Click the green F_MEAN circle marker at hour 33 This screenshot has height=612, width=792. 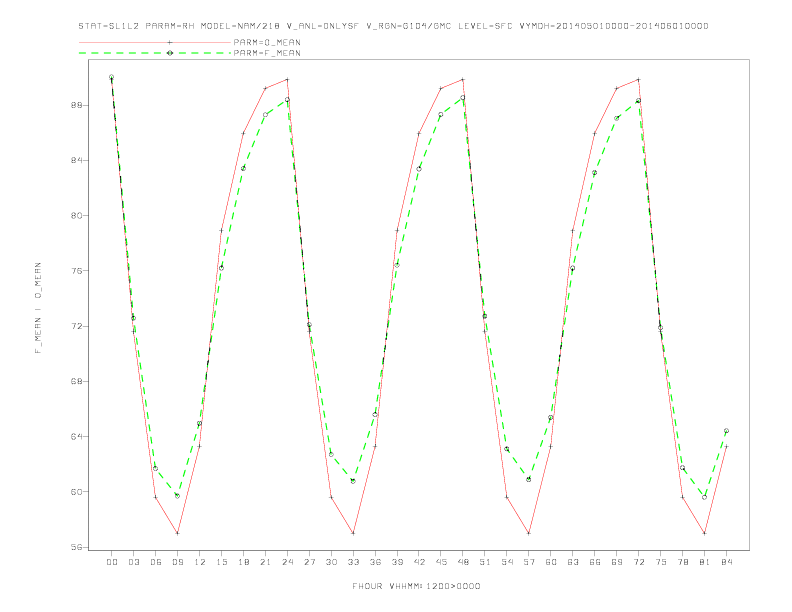point(353,481)
